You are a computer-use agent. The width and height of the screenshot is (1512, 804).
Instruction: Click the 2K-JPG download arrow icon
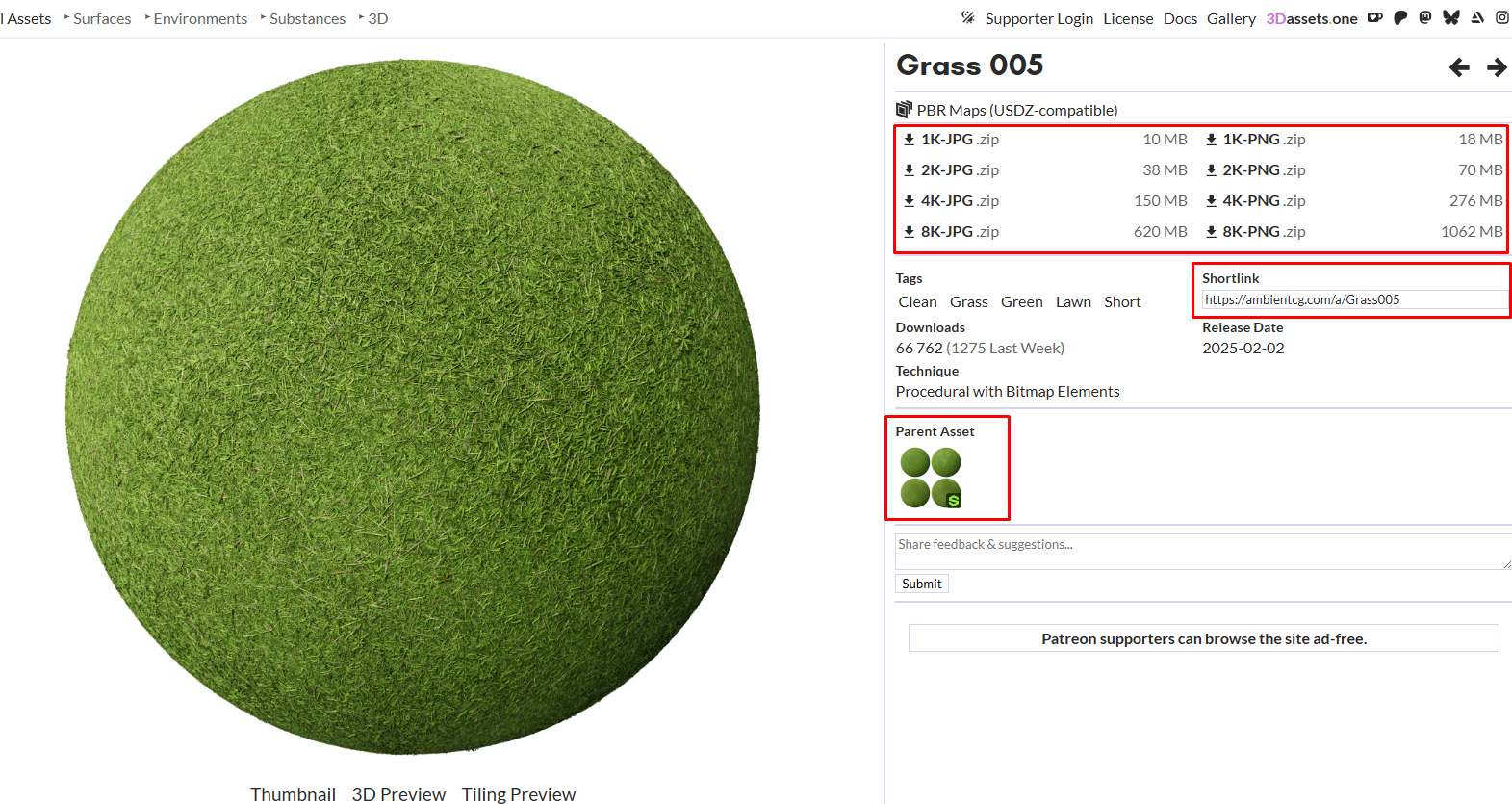(909, 169)
